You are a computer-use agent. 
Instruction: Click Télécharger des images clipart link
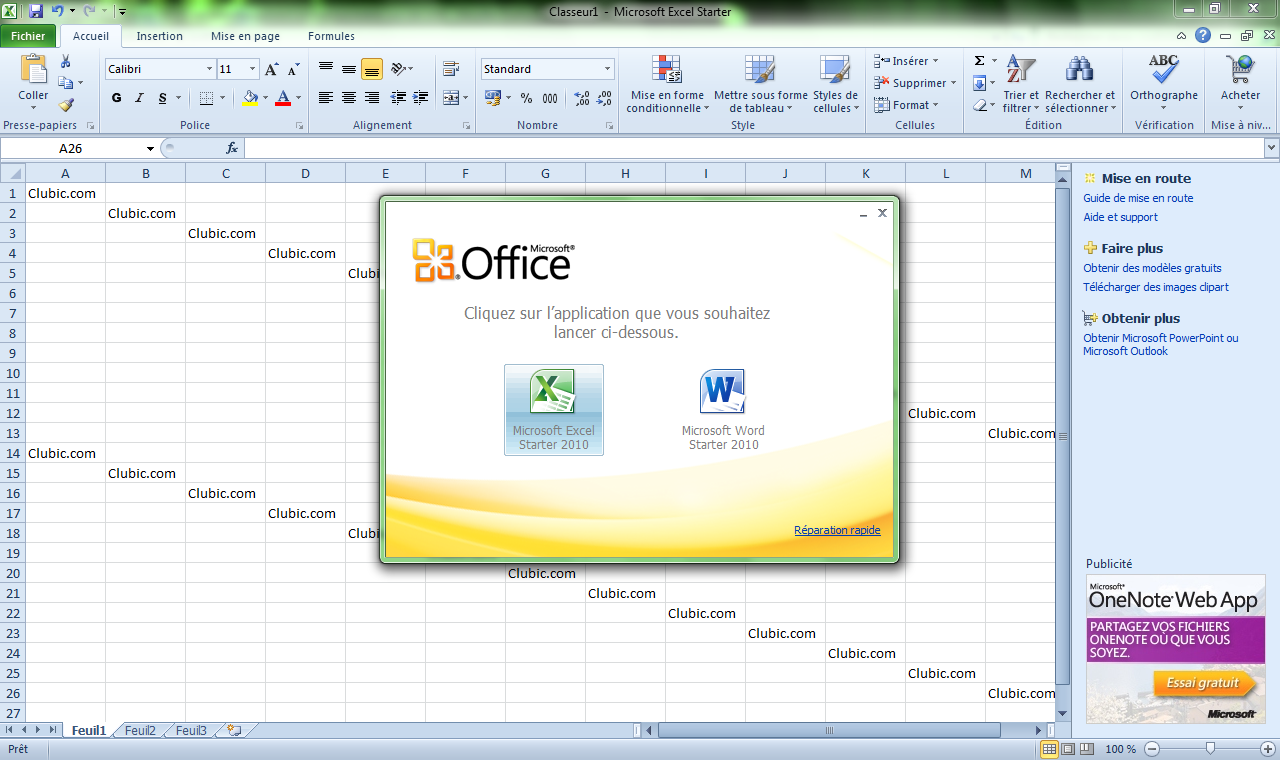click(1156, 287)
